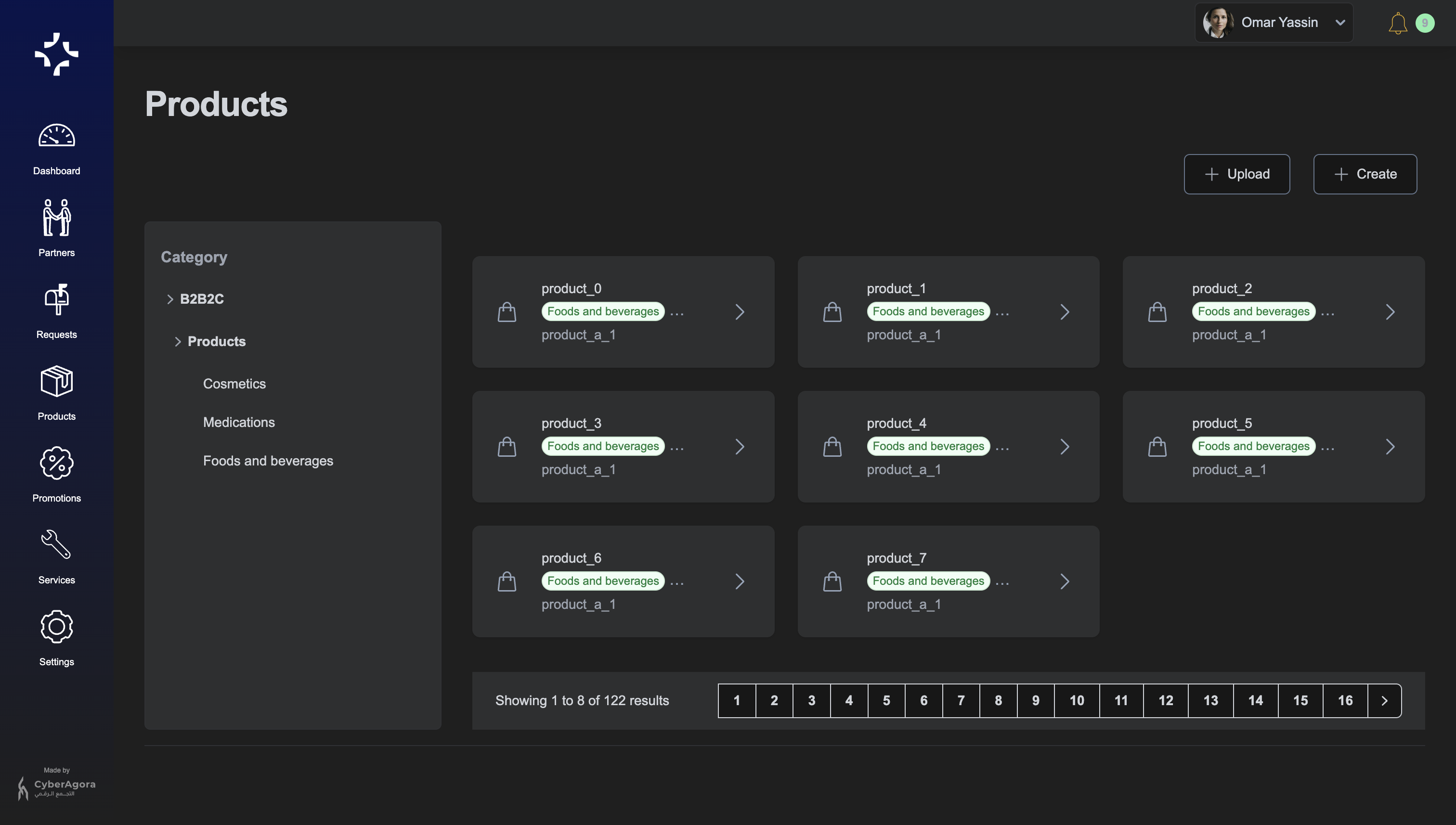Open Promotions percent badge icon
Screen dimensions: 1456x825
(56, 463)
